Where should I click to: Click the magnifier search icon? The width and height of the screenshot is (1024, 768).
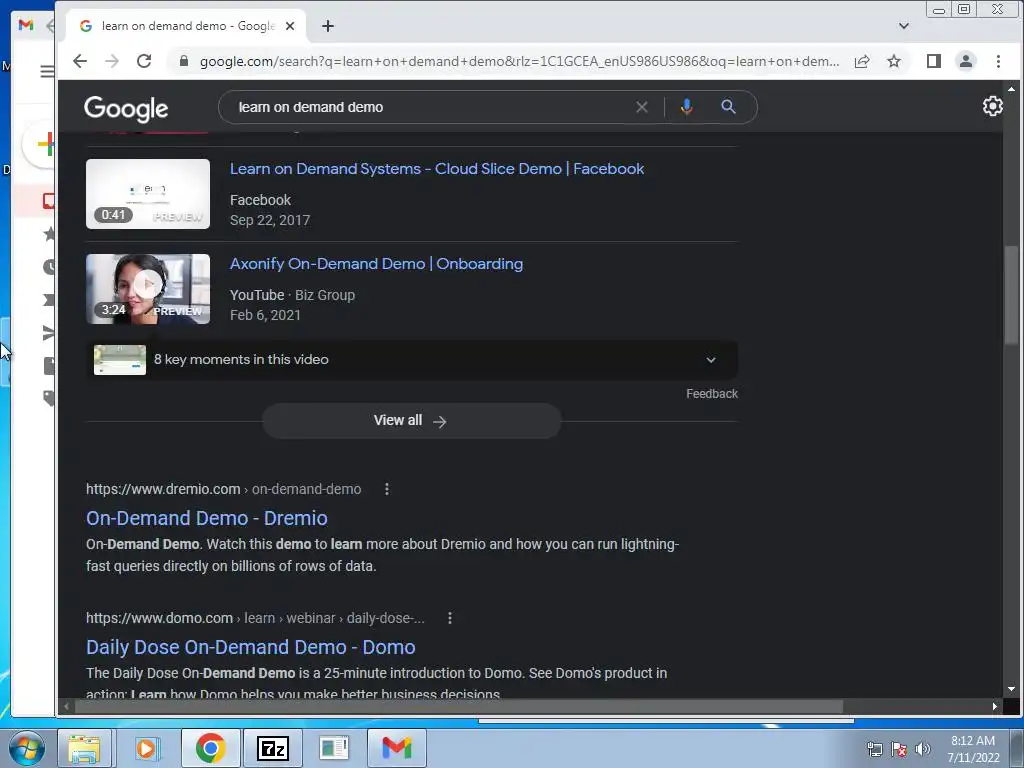click(x=728, y=107)
